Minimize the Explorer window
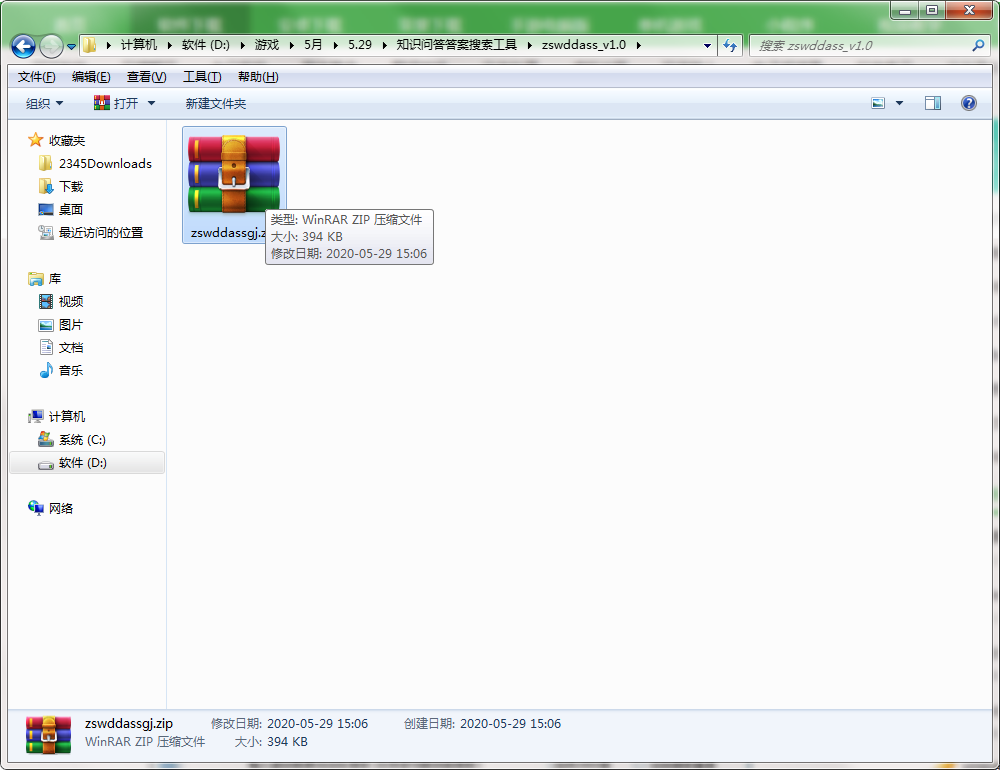This screenshot has width=1000, height=770. 904,11
